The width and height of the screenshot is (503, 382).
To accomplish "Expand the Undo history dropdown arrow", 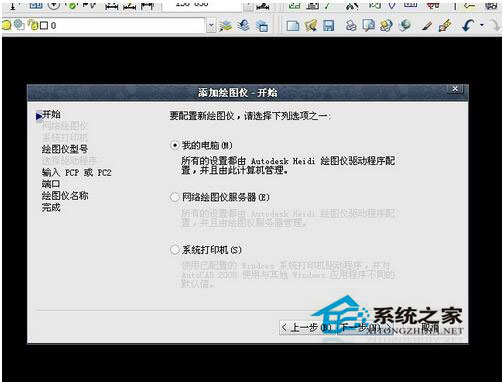I will tap(482, 25).
